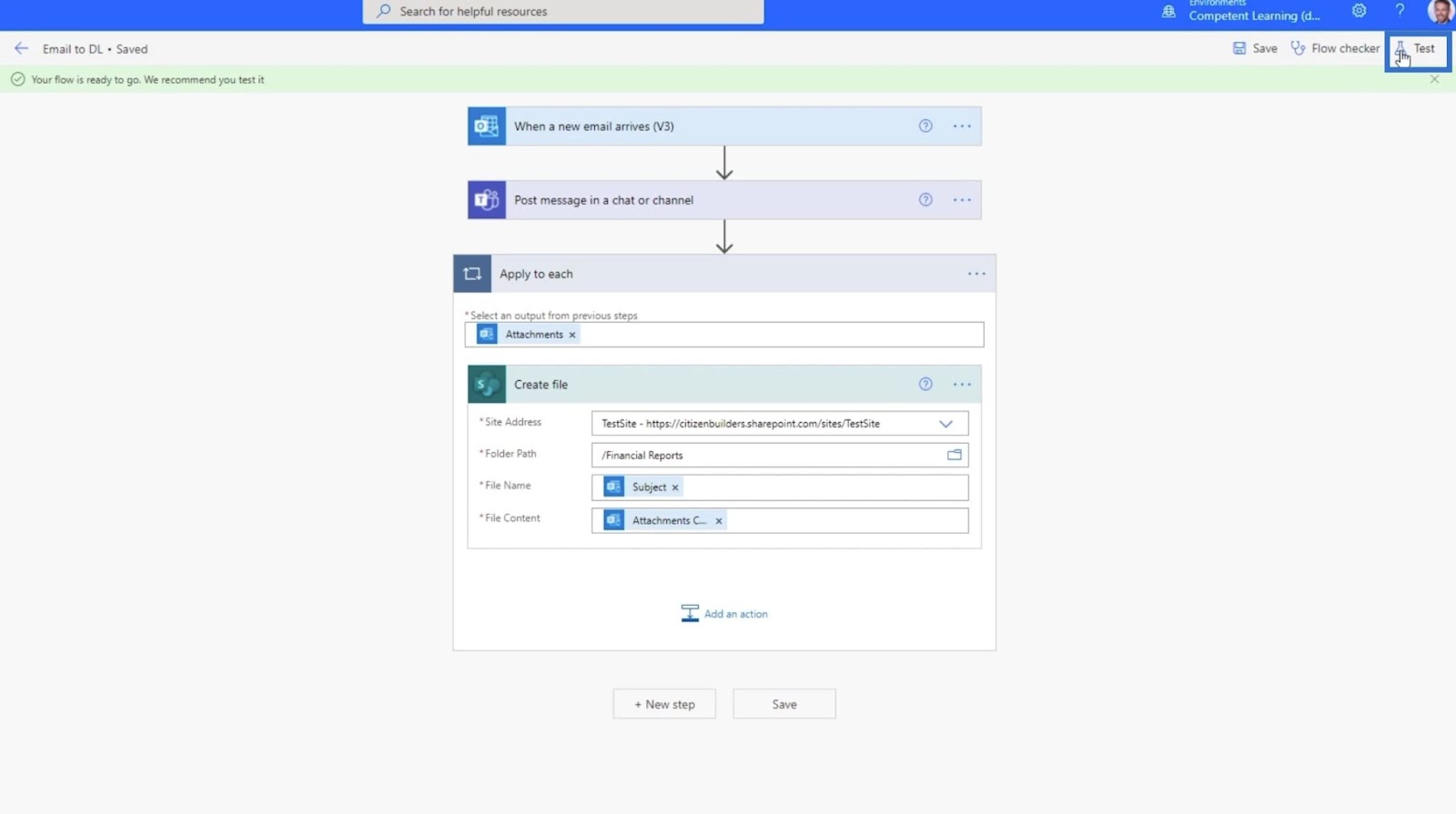
Task: Click the Teams icon on Post message step
Action: pyautogui.click(x=487, y=200)
